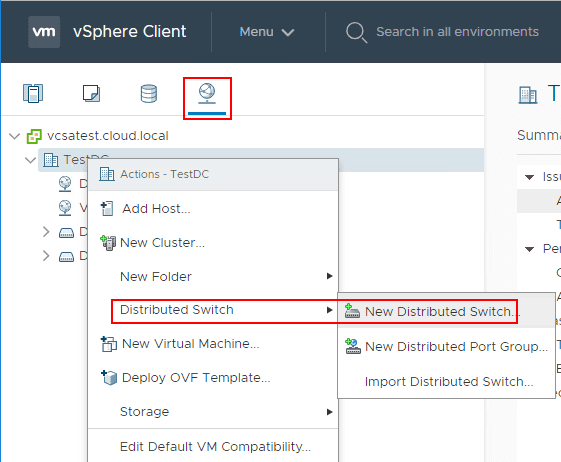
Task: Select New Distributed Port Group... submenu item
Action: 446,346
